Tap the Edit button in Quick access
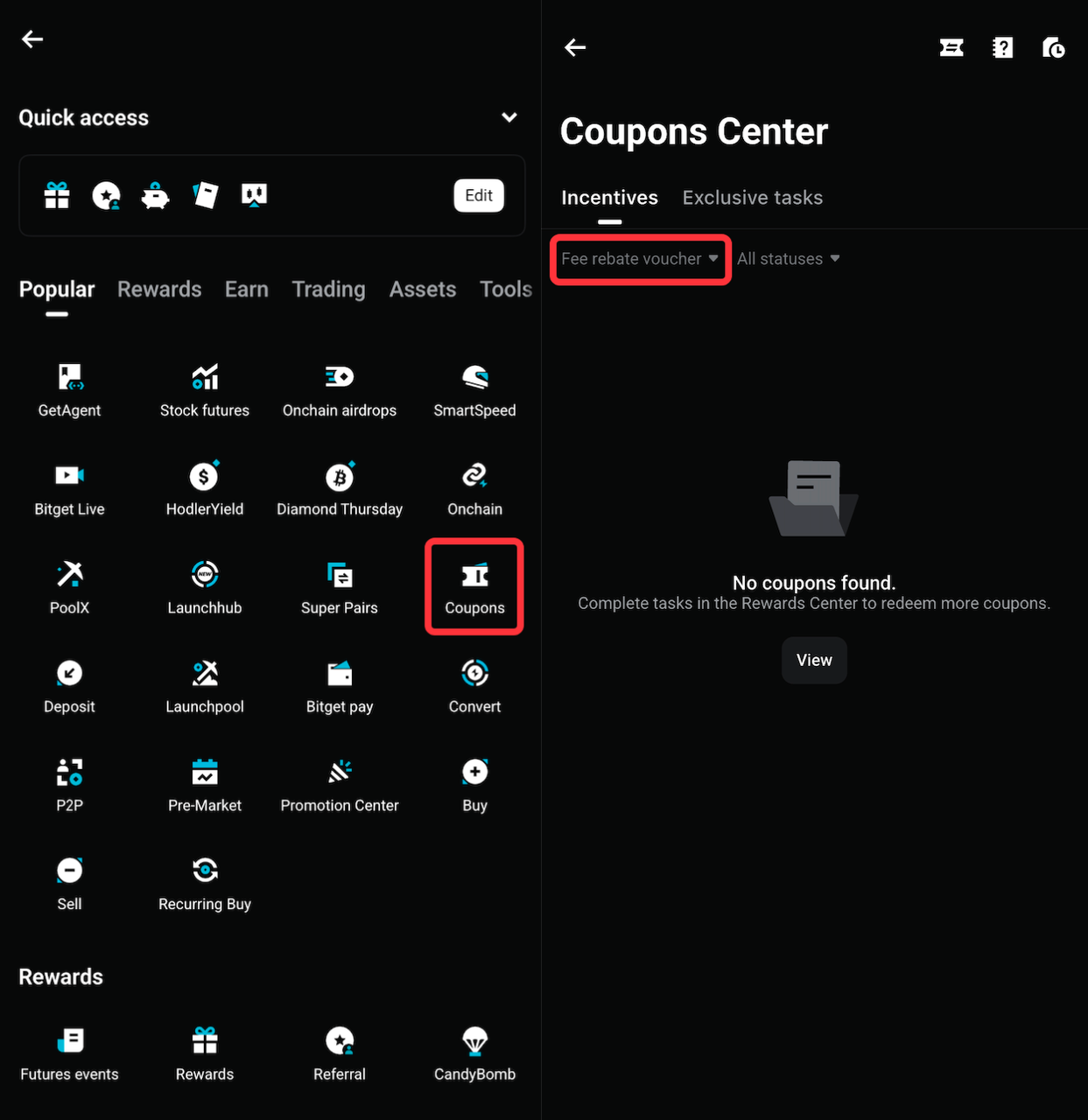 [478, 195]
